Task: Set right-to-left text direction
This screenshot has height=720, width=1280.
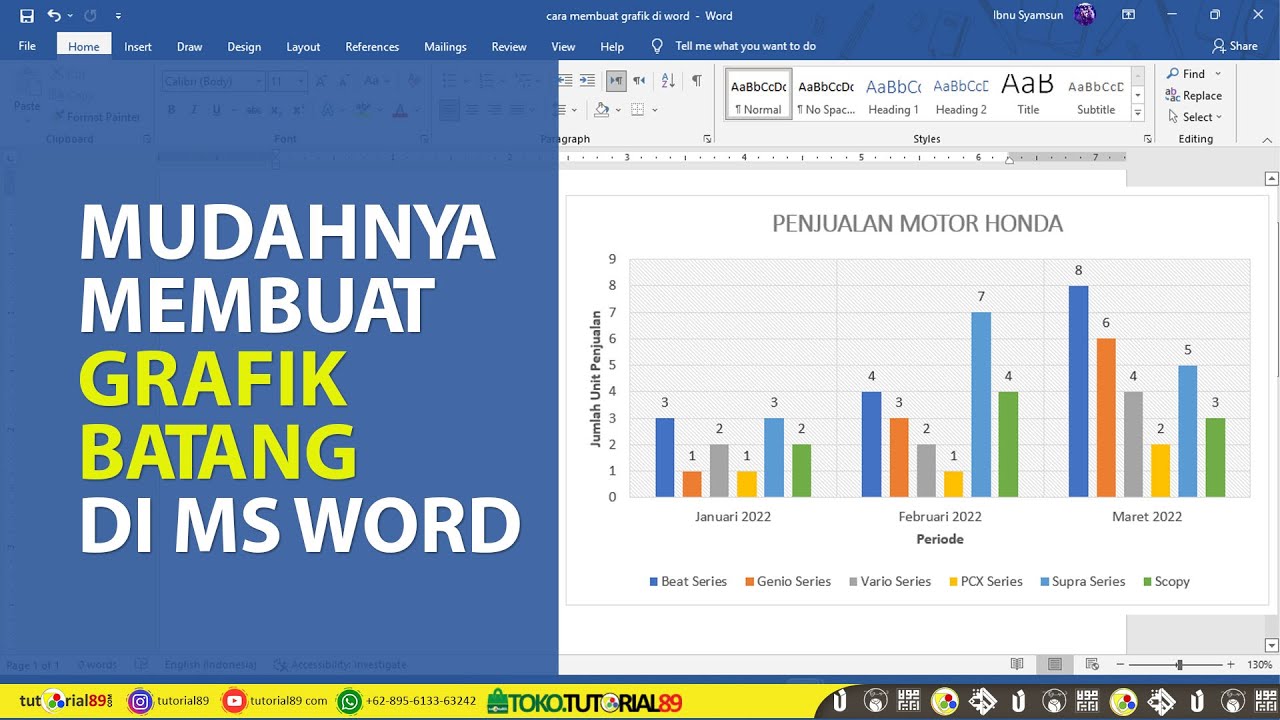Action: click(x=639, y=81)
